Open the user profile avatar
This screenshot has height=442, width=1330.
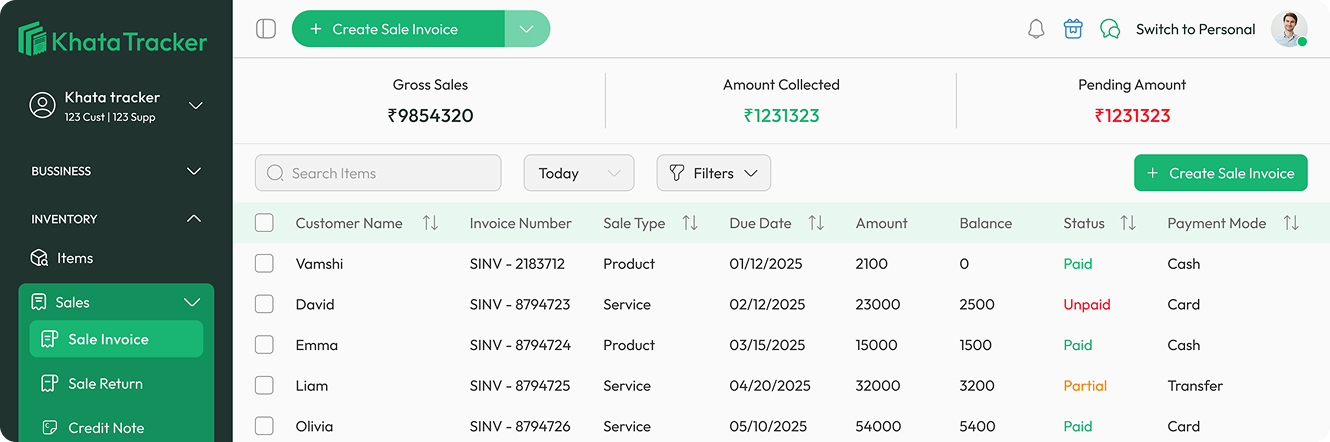(x=1289, y=29)
